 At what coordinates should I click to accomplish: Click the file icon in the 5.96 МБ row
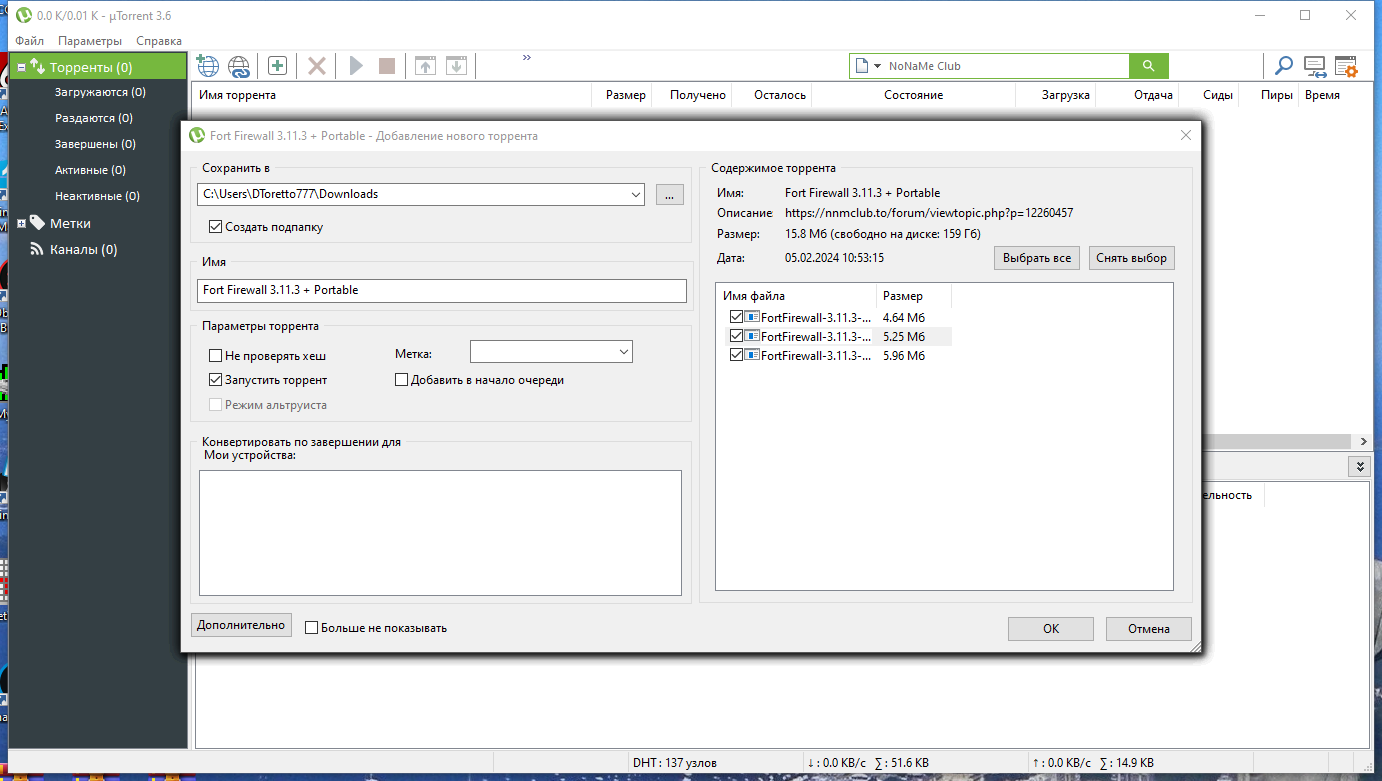[x=752, y=355]
